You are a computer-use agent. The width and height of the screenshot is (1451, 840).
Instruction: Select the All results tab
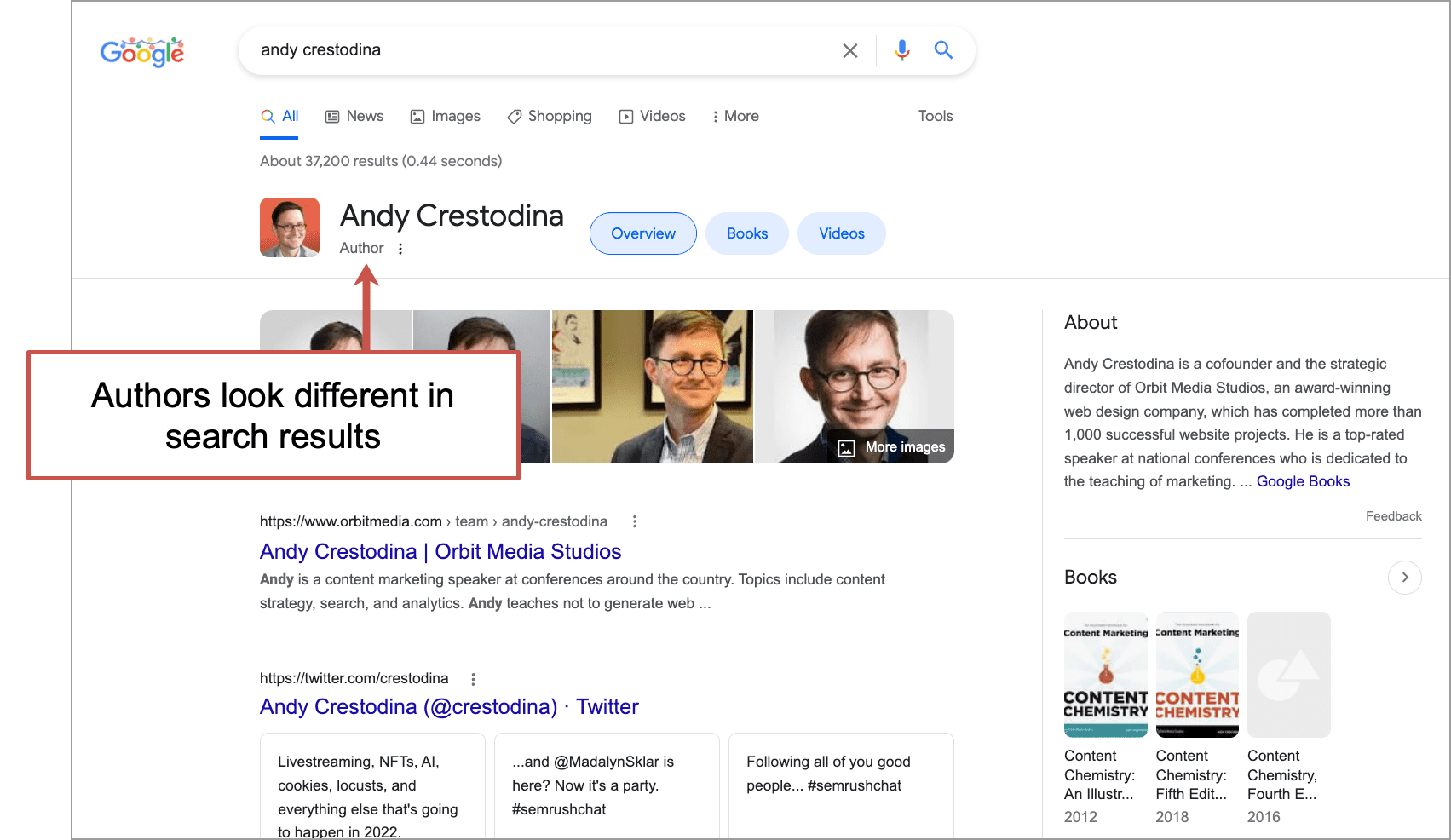click(279, 117)
